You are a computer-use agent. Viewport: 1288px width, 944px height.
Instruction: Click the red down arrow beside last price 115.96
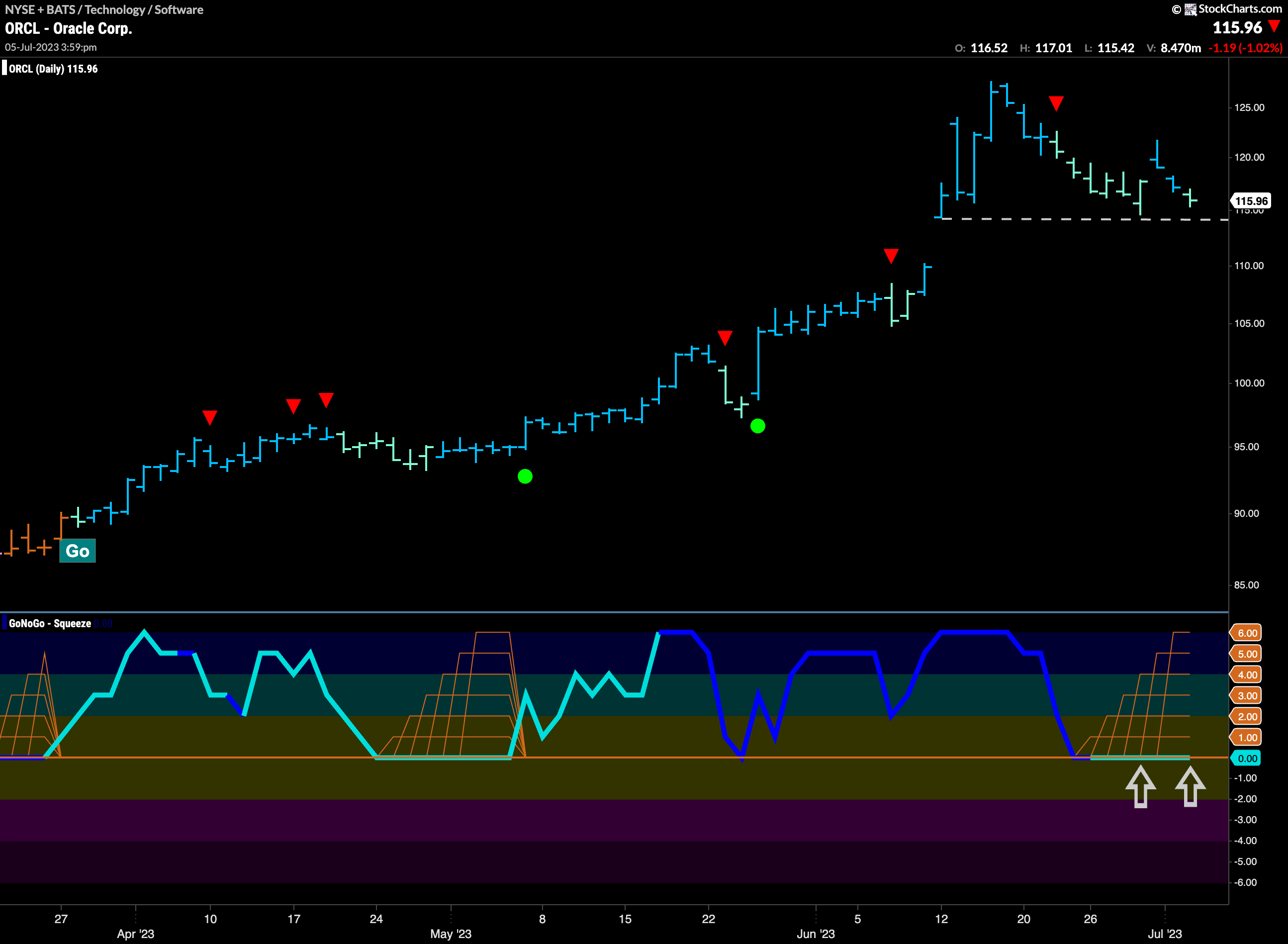(1274, 26)
